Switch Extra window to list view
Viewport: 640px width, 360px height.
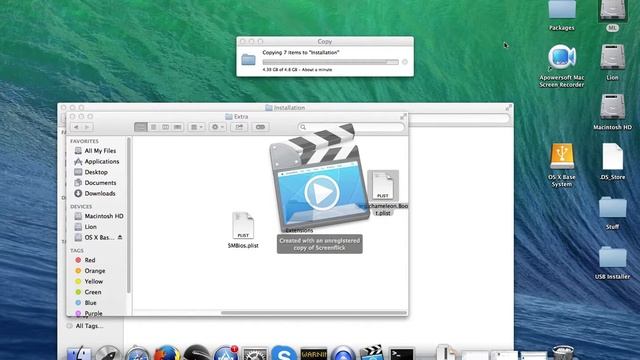tap(153, 127)
